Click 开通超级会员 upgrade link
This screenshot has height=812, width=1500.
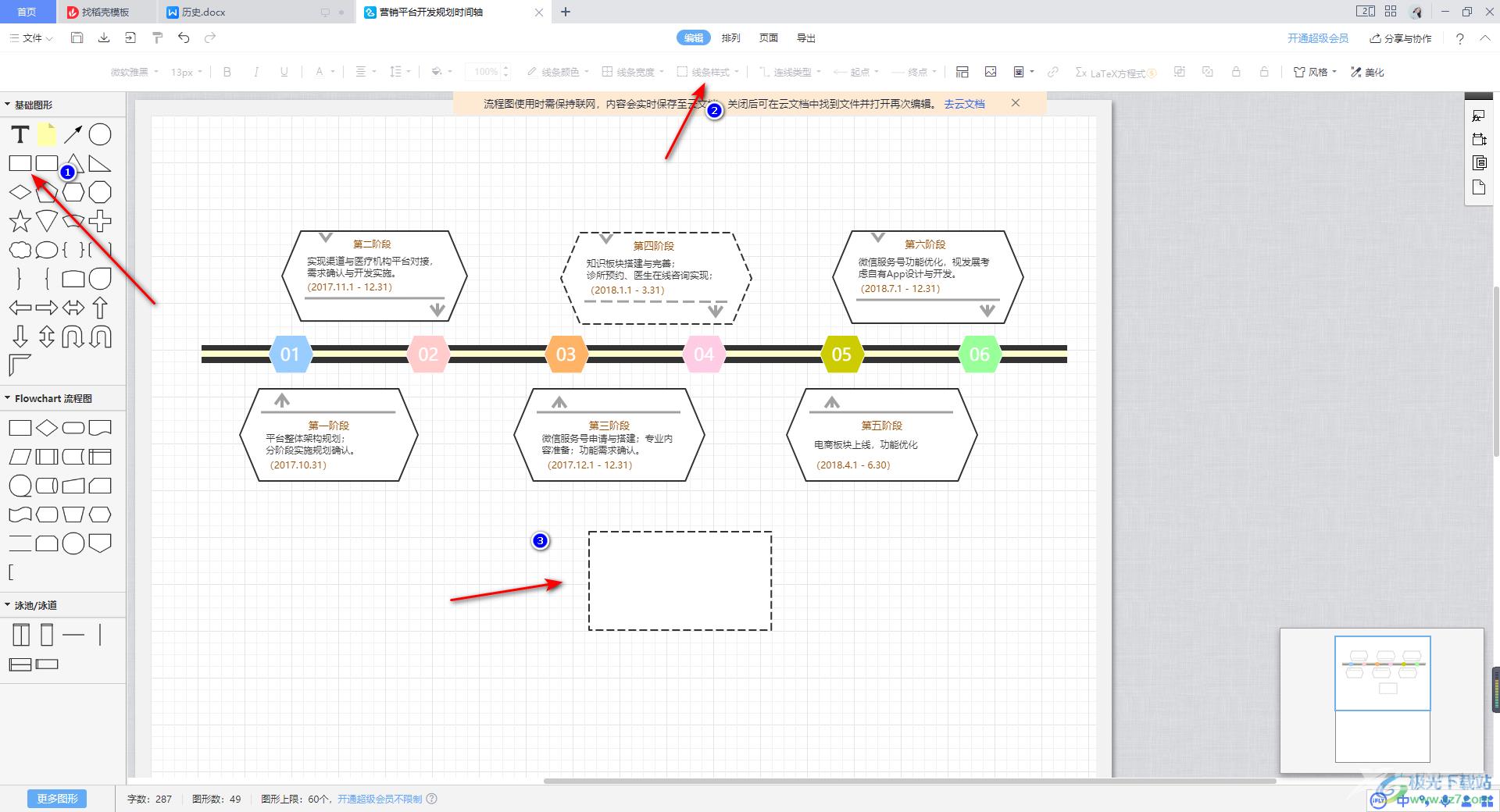click(1318, 38)
